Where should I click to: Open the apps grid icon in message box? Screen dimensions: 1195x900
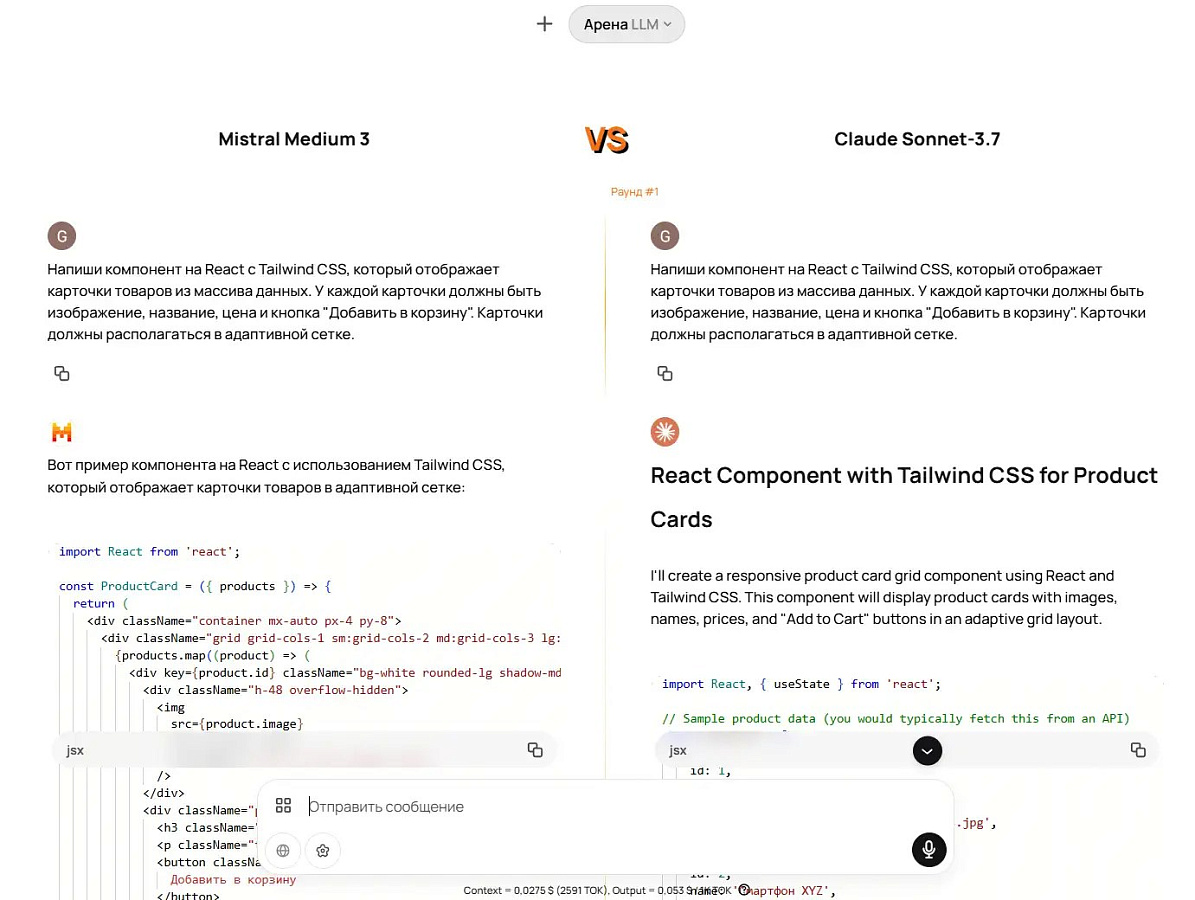tap(284, 806)
